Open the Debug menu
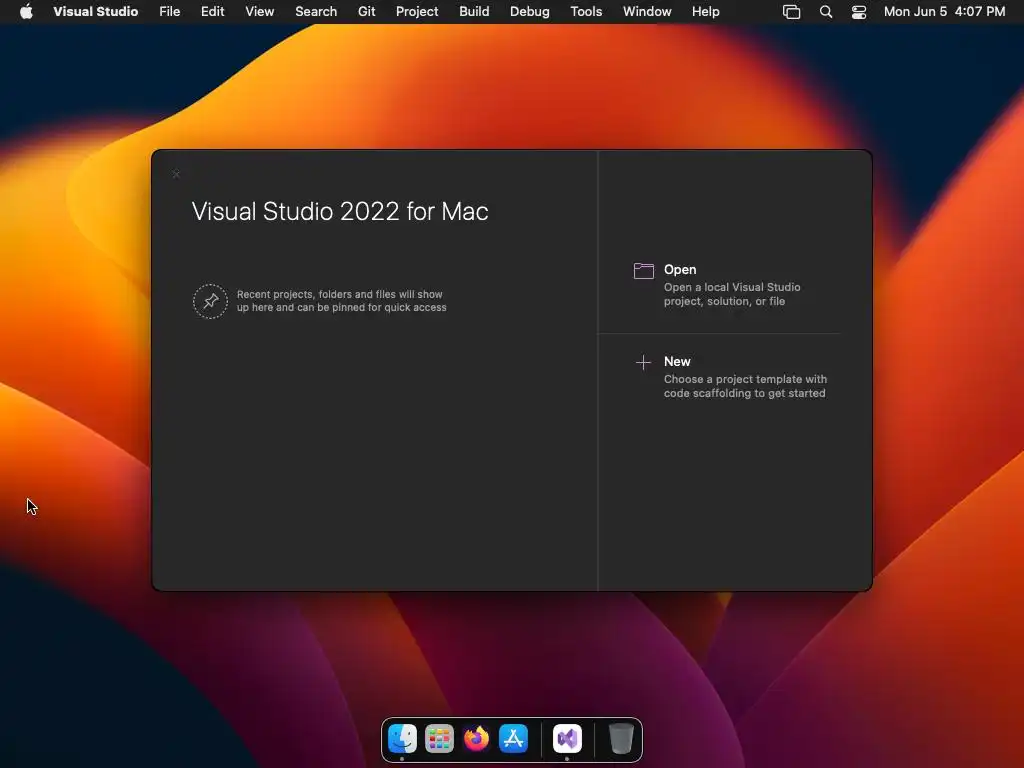This screenshot has width=1024, height=768. tap(530, 12)
